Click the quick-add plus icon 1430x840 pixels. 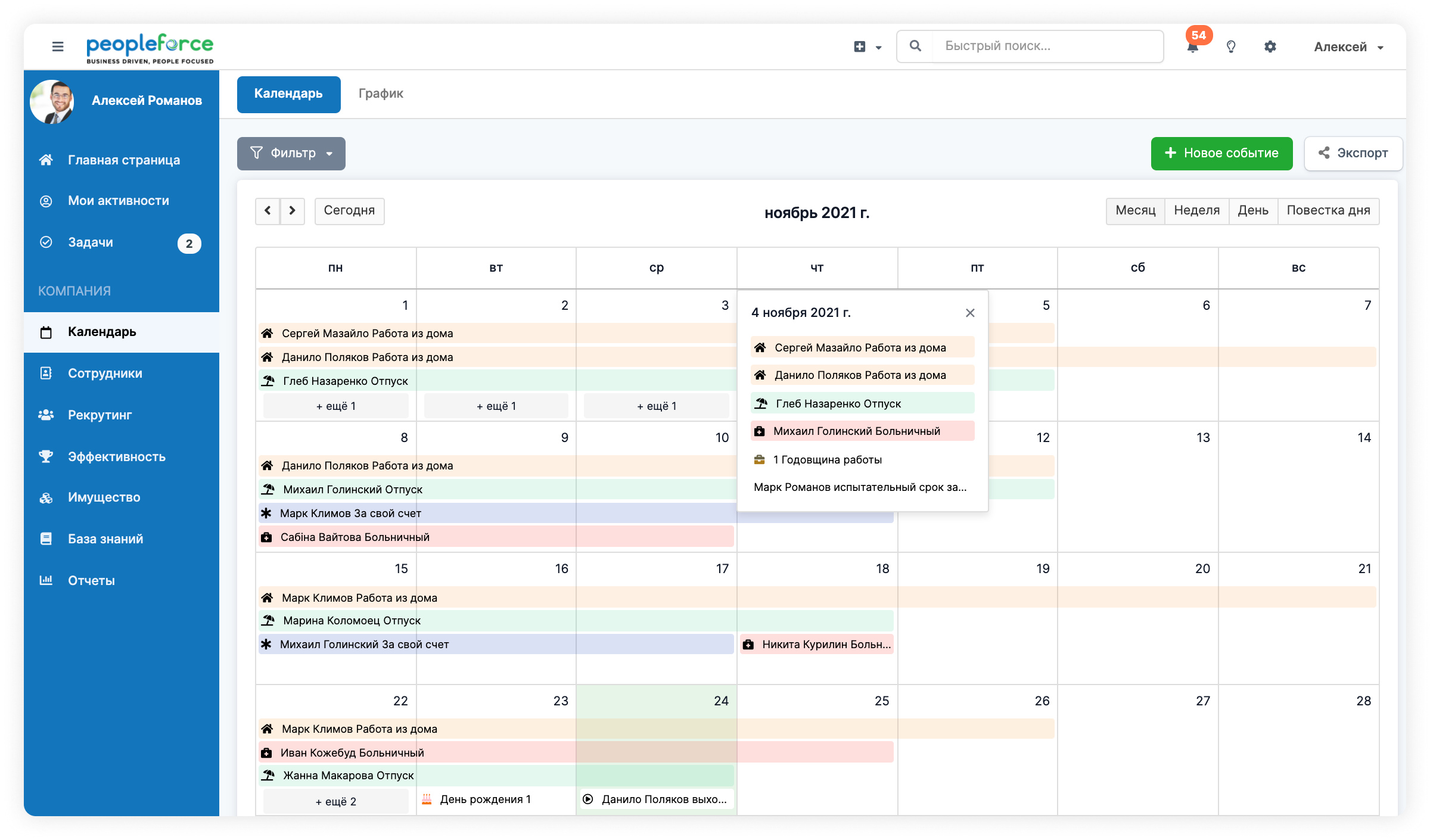pos(860,46)
